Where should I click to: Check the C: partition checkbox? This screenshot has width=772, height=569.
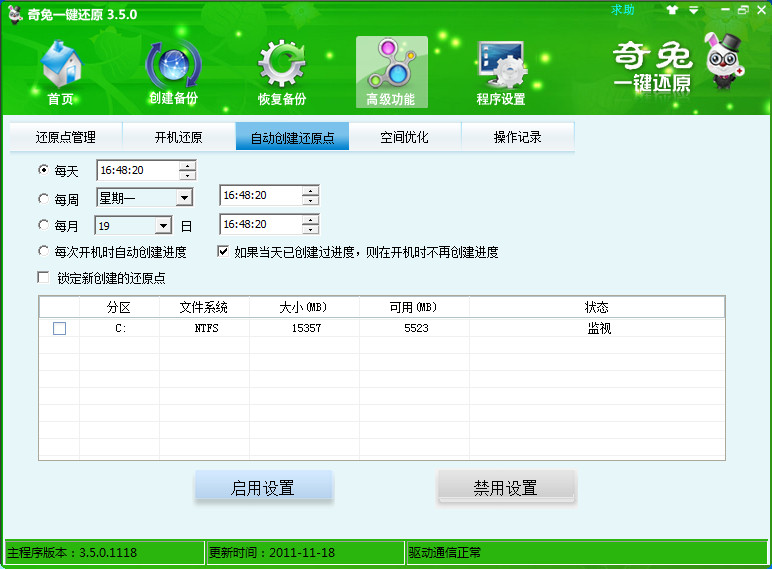pos(60,328)
